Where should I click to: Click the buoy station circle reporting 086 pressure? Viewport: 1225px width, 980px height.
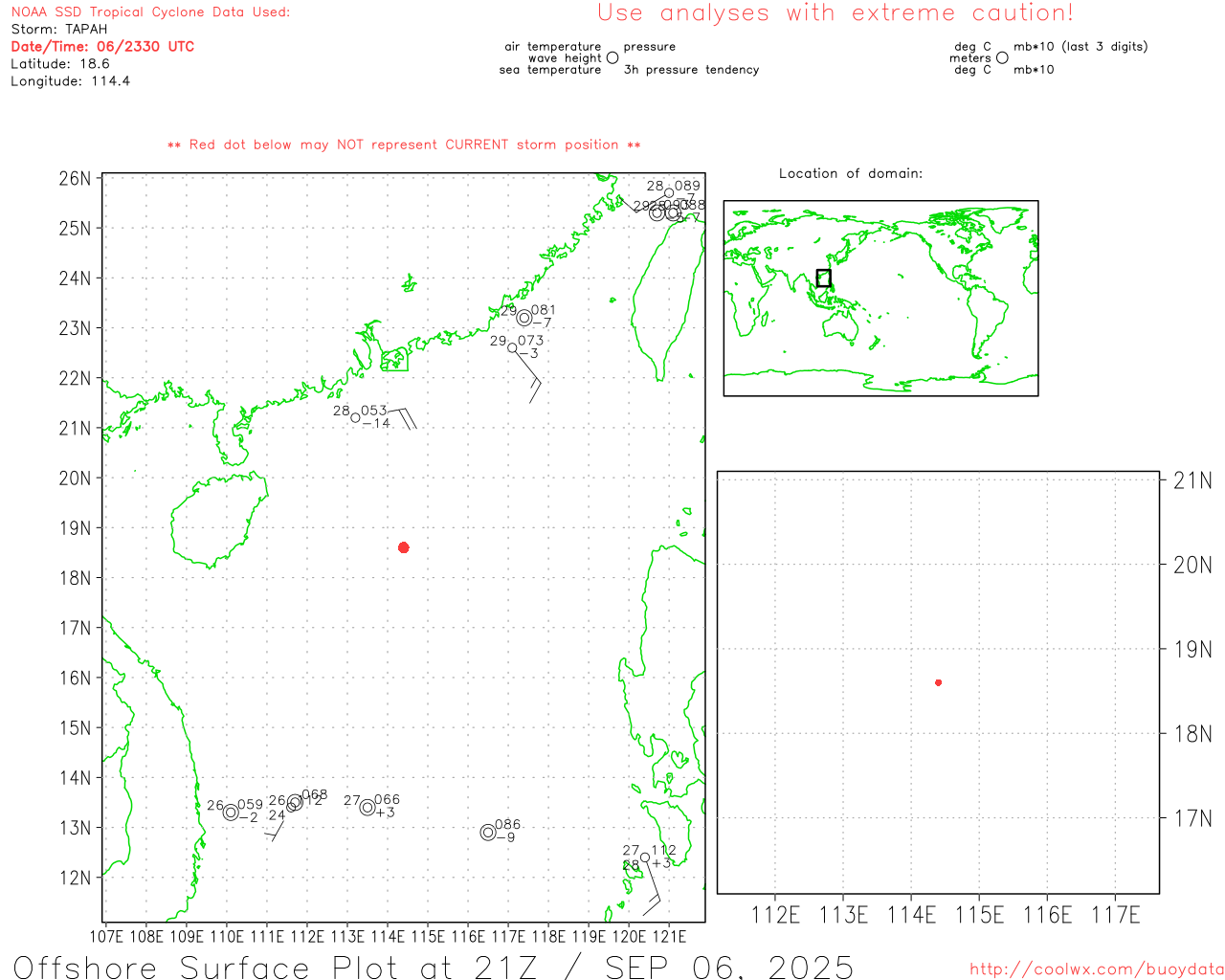coord(488,833)
